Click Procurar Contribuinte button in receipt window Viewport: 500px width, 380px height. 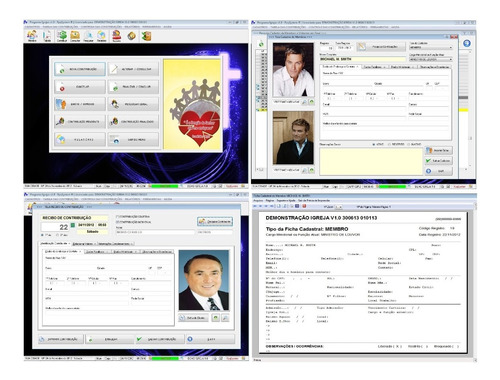(215, 221)
